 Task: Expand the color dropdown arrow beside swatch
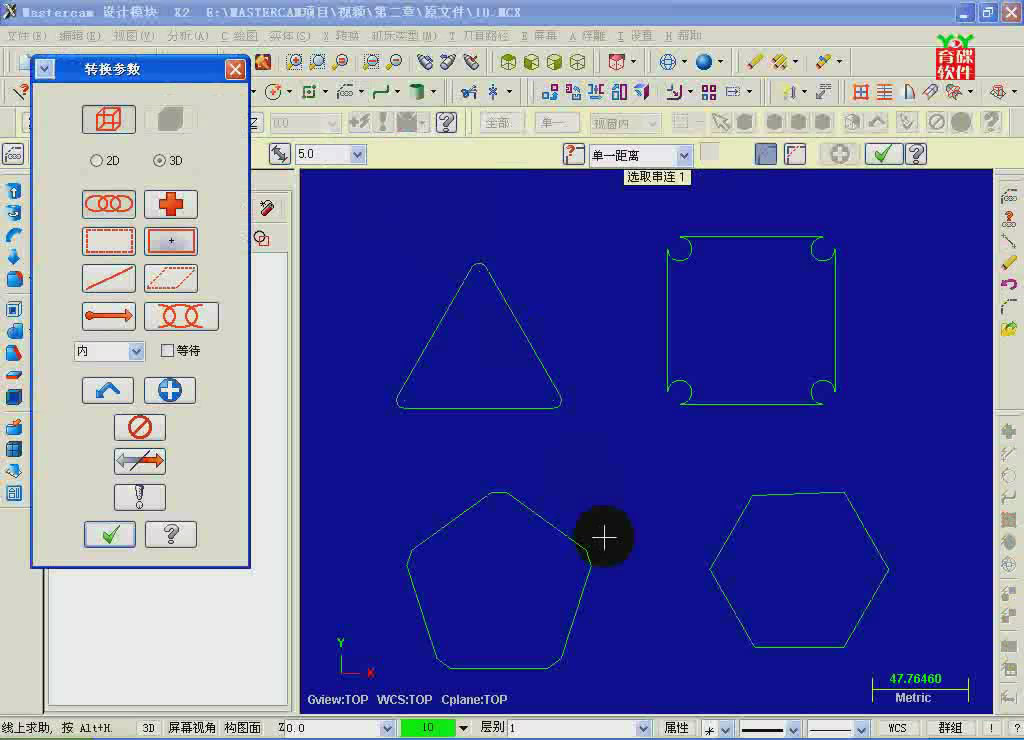[463, 728]
